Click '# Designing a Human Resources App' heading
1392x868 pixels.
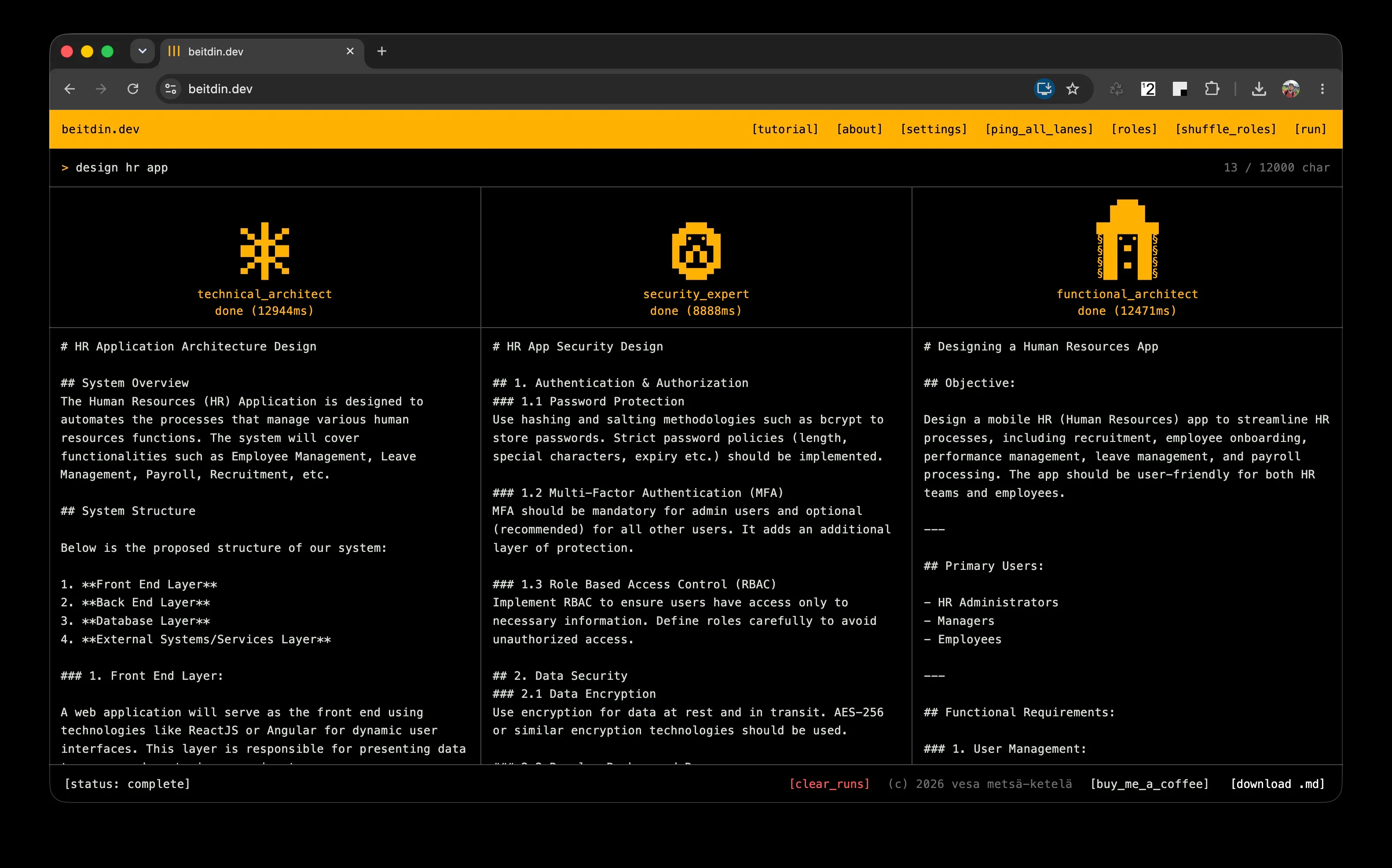(1040, 347)
